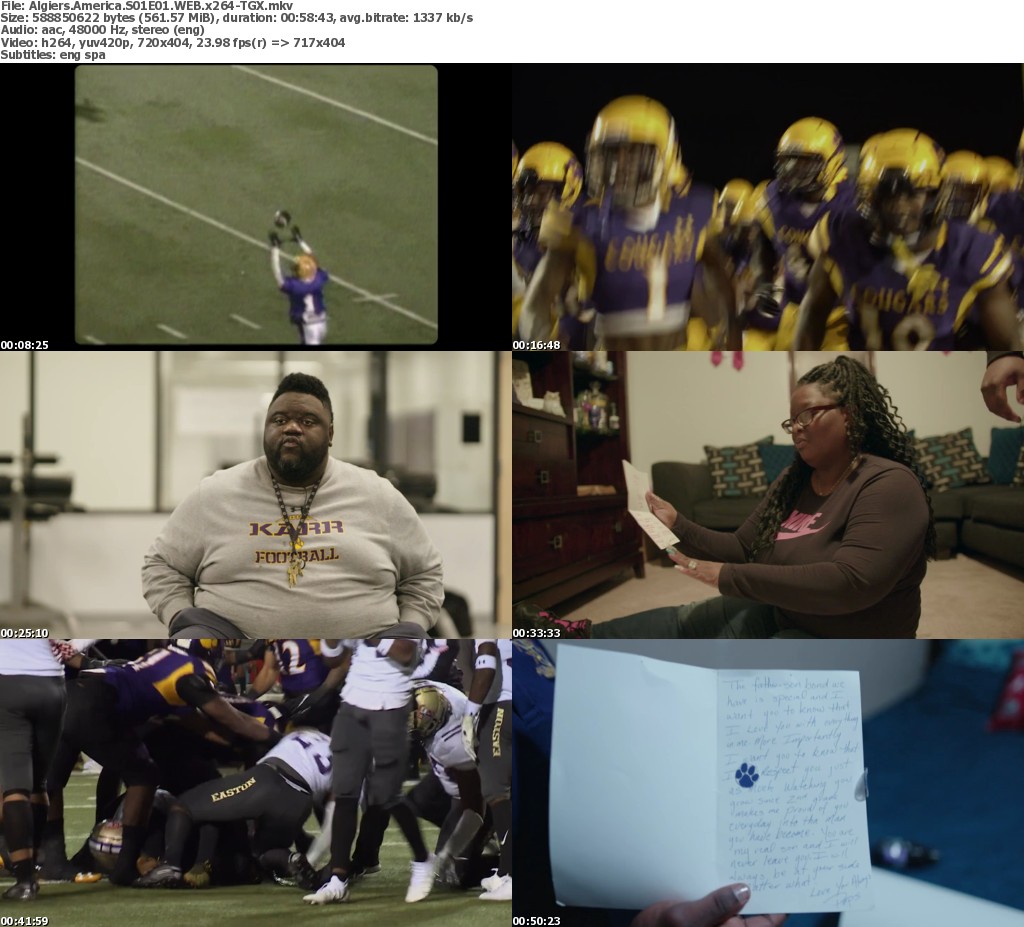Select the Video h264 resolution info line
This screenshot has width=1024, height=927.
172,43
